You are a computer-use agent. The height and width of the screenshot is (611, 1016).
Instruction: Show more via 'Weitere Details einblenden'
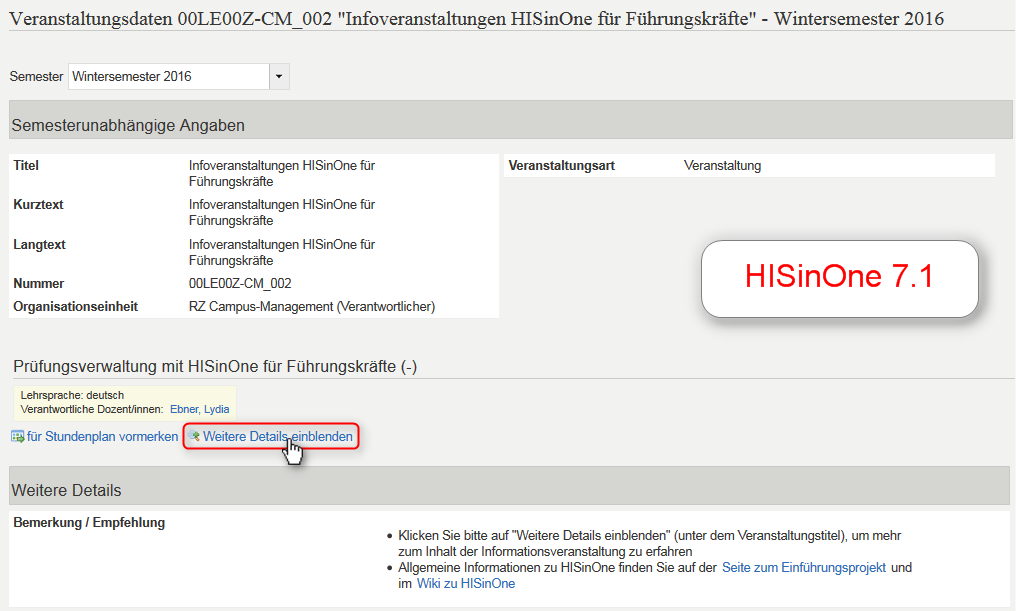tap(278, 437)
